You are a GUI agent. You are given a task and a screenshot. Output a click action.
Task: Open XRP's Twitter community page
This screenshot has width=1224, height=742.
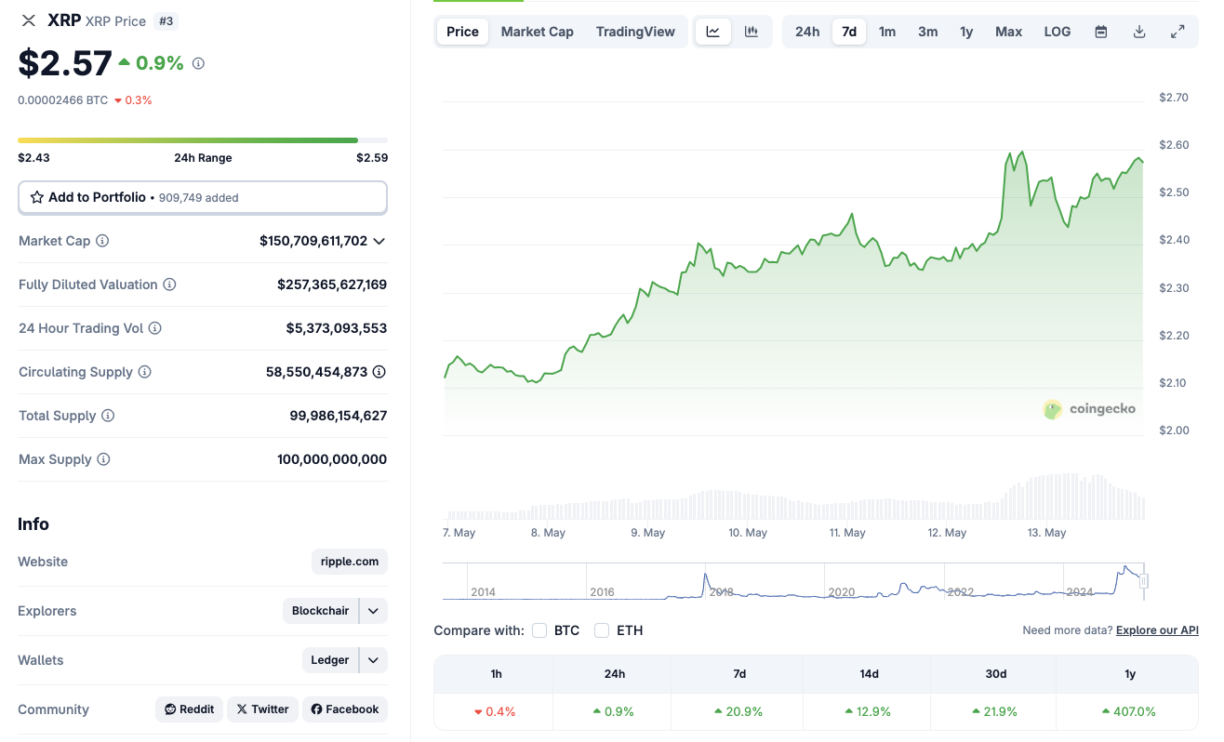(262, 709)
